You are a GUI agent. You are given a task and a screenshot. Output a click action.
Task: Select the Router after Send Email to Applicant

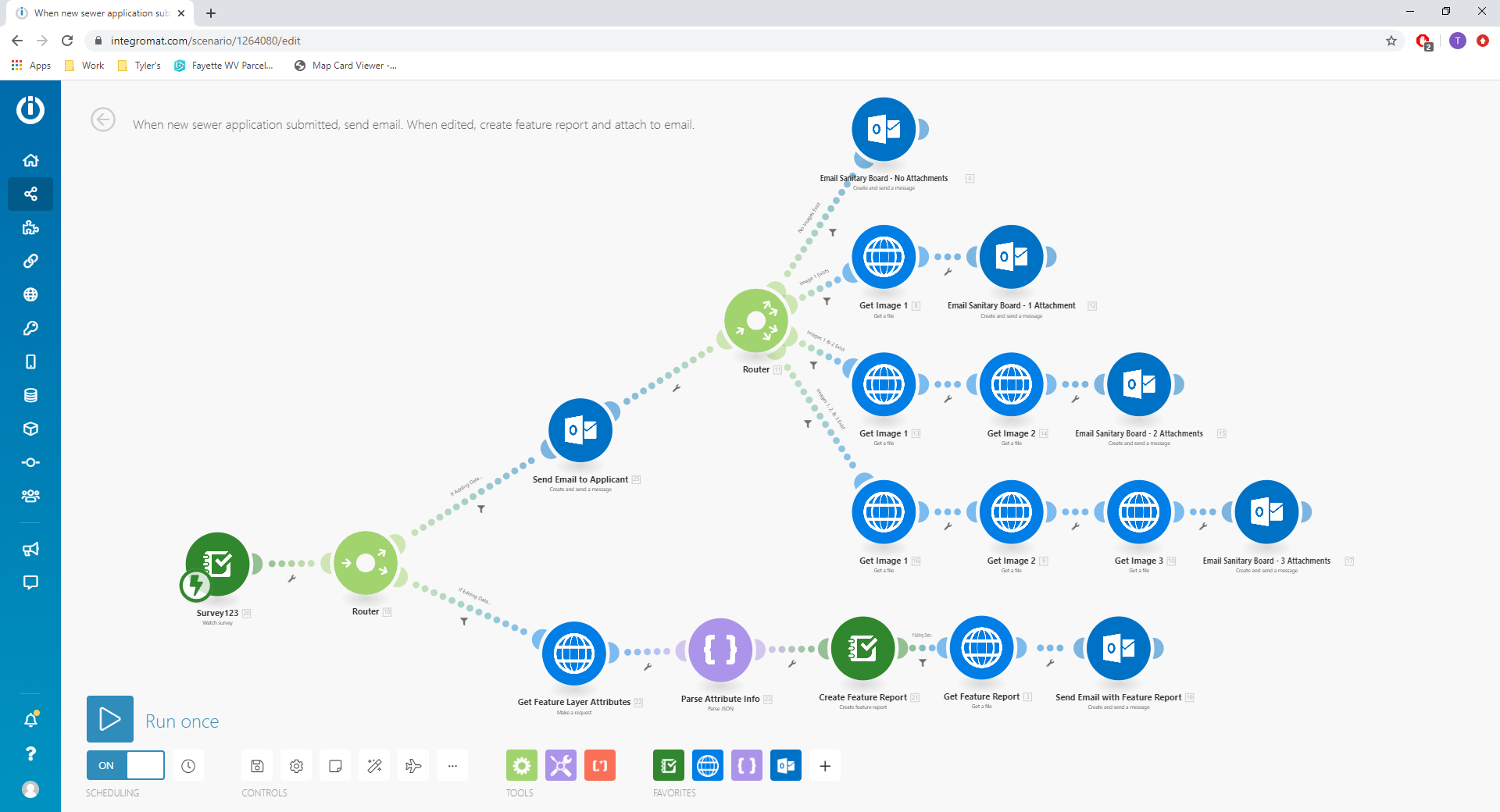point(756,321)
